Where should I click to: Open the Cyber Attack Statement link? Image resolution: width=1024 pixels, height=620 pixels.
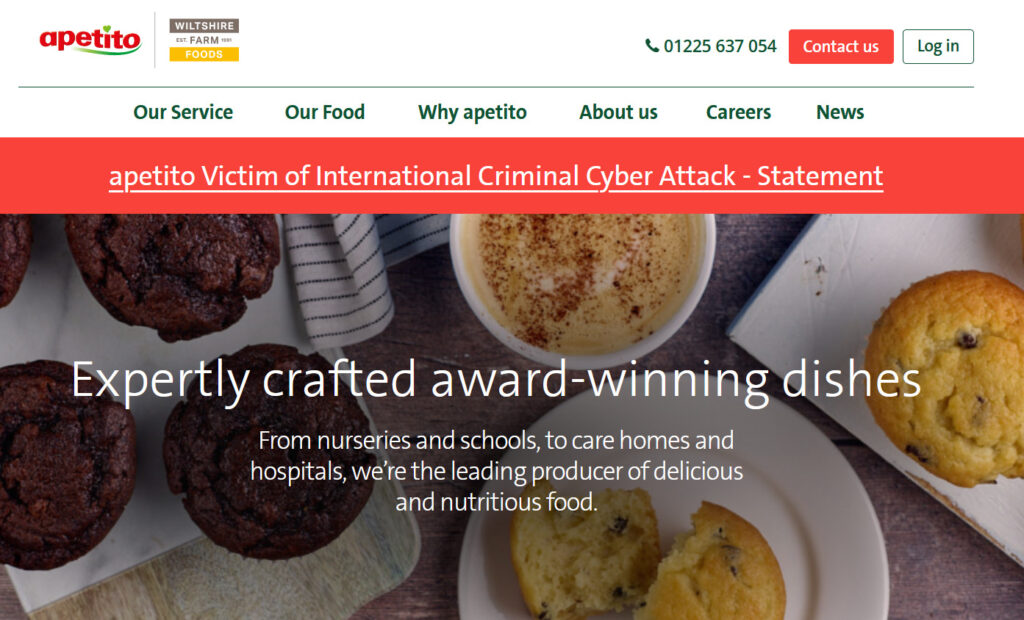point(496,176)
